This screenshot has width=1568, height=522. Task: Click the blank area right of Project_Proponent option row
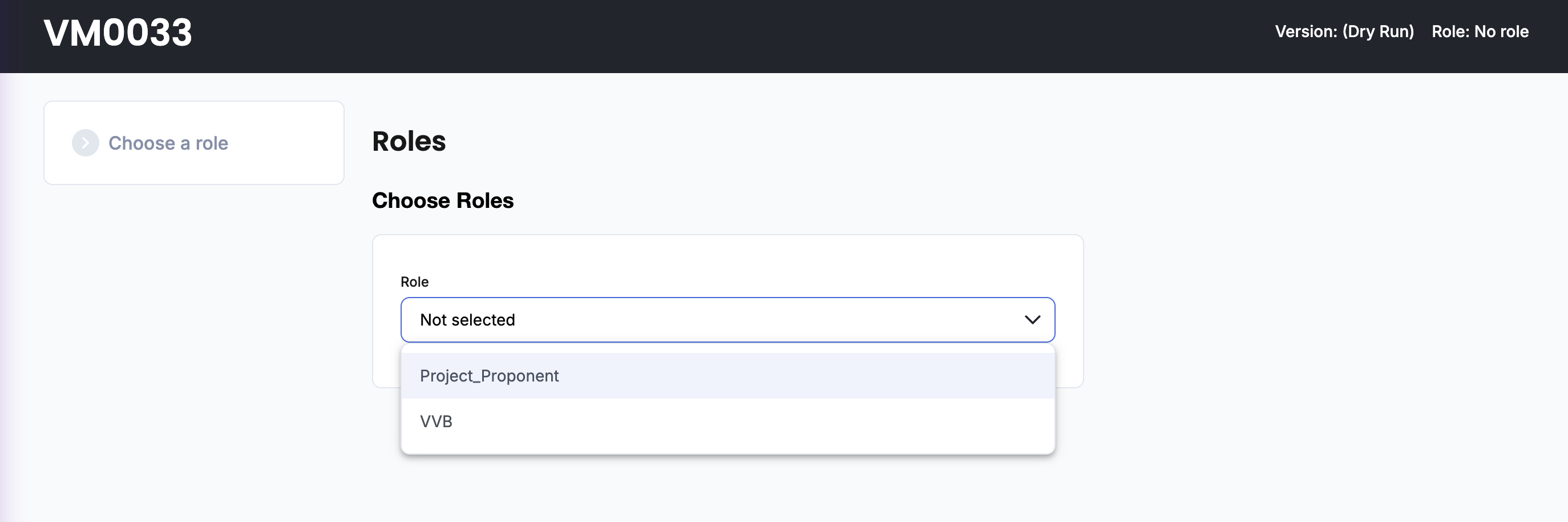[852, 376]
